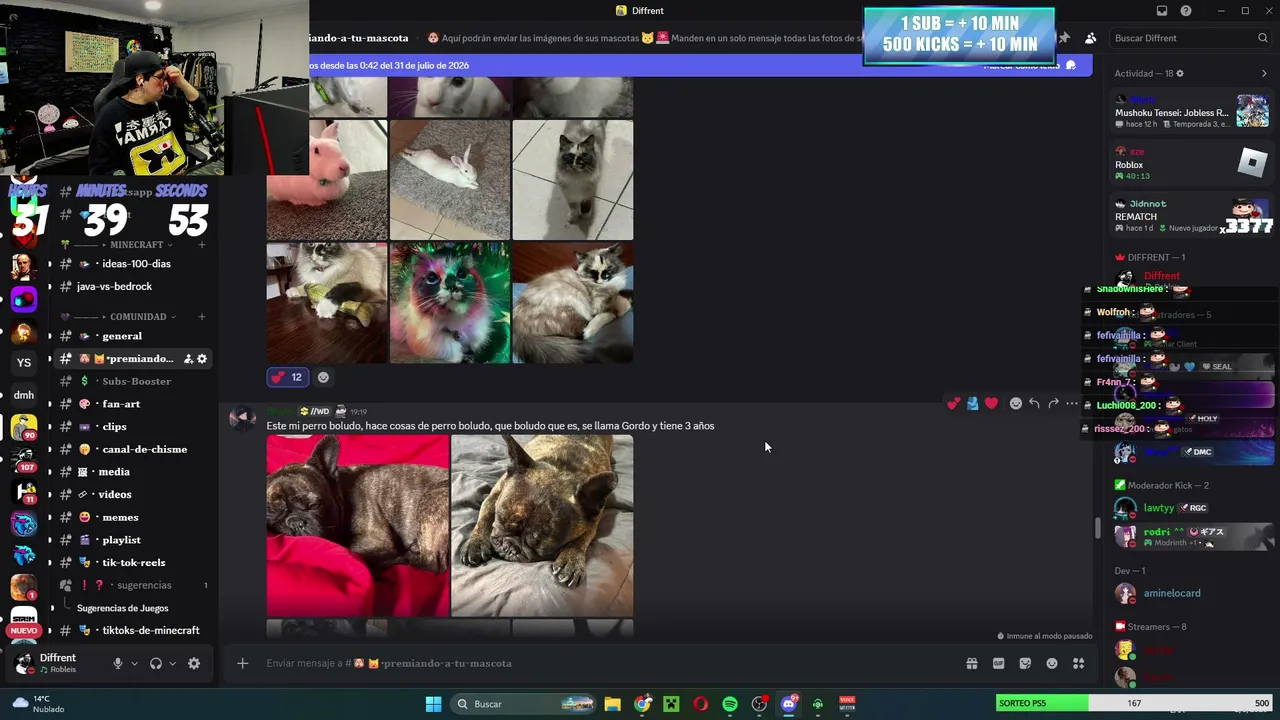Deafen with the headphones button
This screenshot has height=720, width=1280.
[x=155, y=663]
